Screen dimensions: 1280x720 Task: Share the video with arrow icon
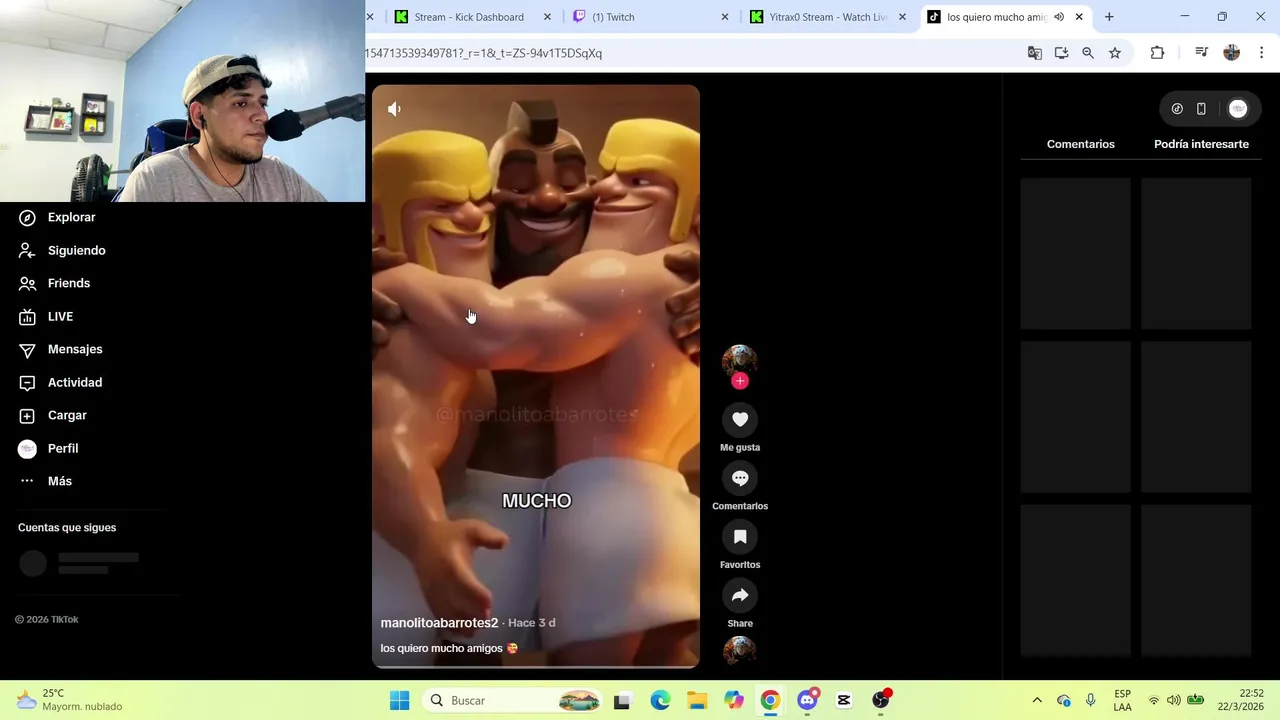740,596
